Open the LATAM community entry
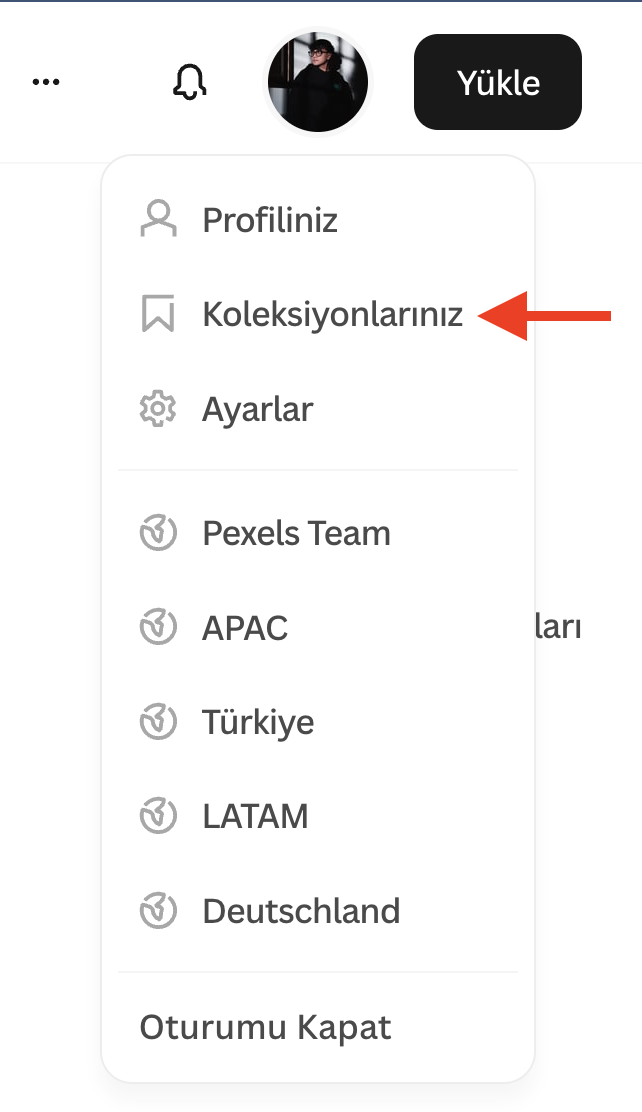The width and height of the screenshot is (642, 1112). (255, 817)
